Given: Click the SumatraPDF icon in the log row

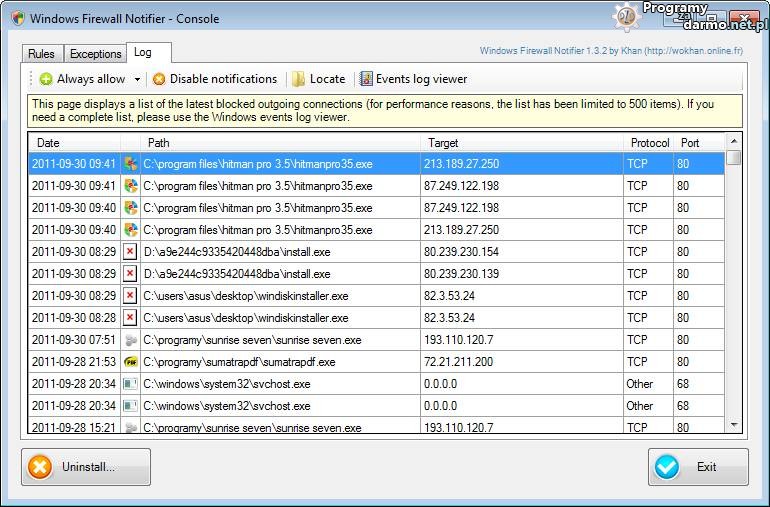Looking at the screenshot, I should tap(130, 362).
